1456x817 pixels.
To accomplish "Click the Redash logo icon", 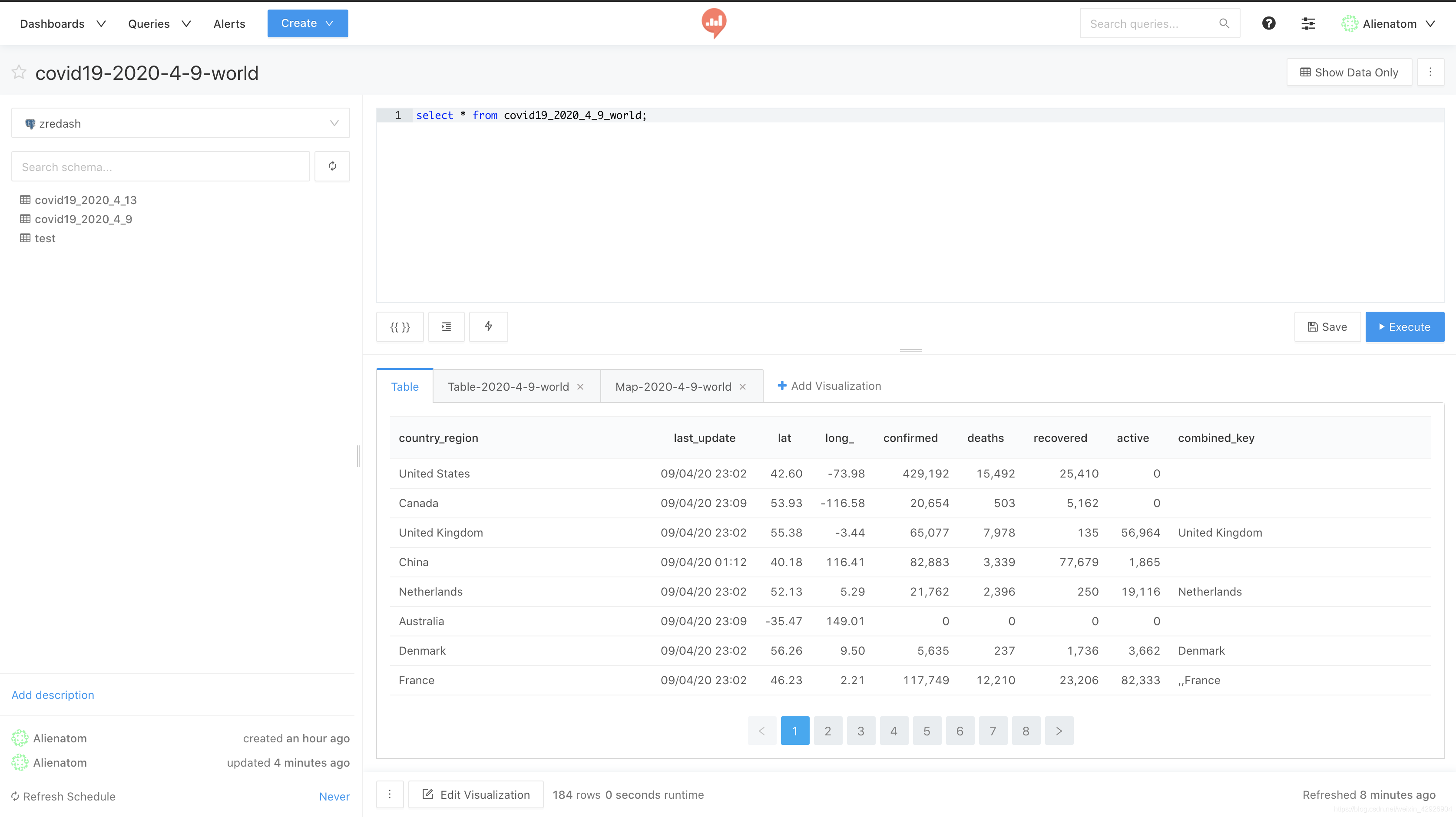I will pyautogui.click(x=714, y=23).
